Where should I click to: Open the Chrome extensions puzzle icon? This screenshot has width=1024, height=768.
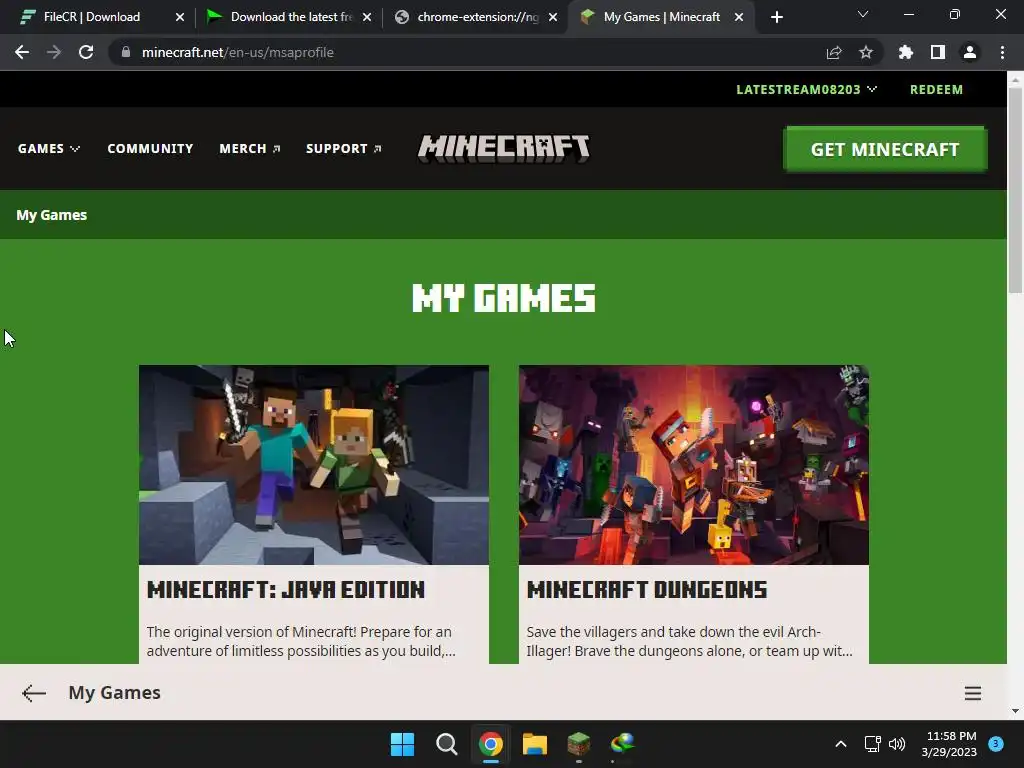906,52
